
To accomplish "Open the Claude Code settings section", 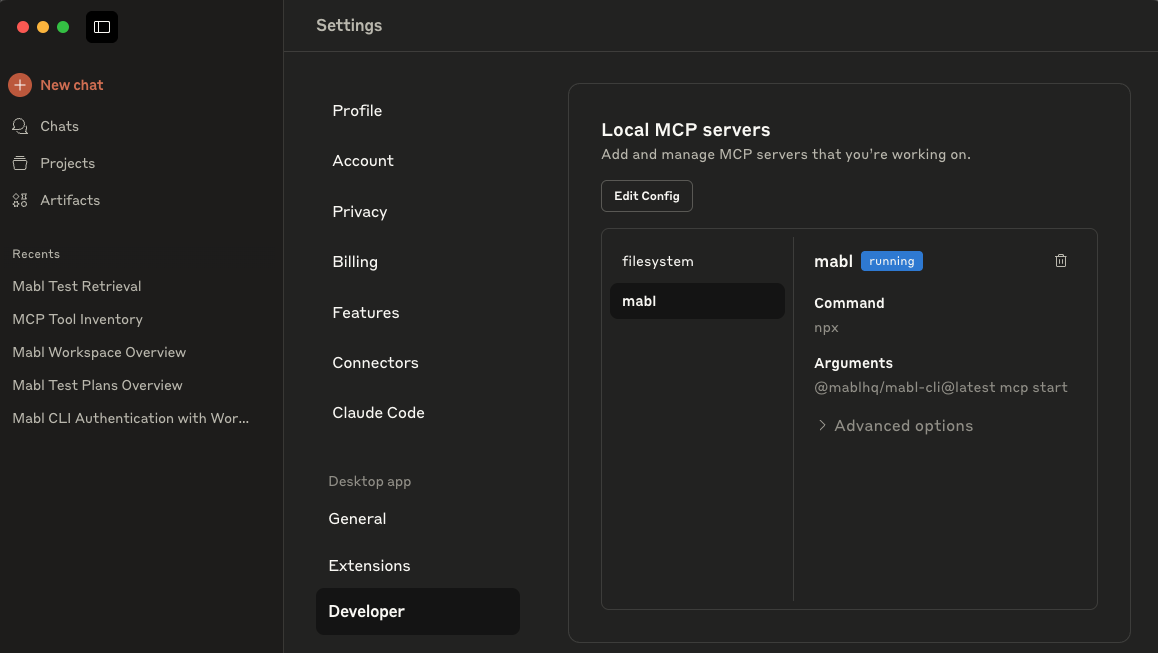I will (x=378, y=412).
